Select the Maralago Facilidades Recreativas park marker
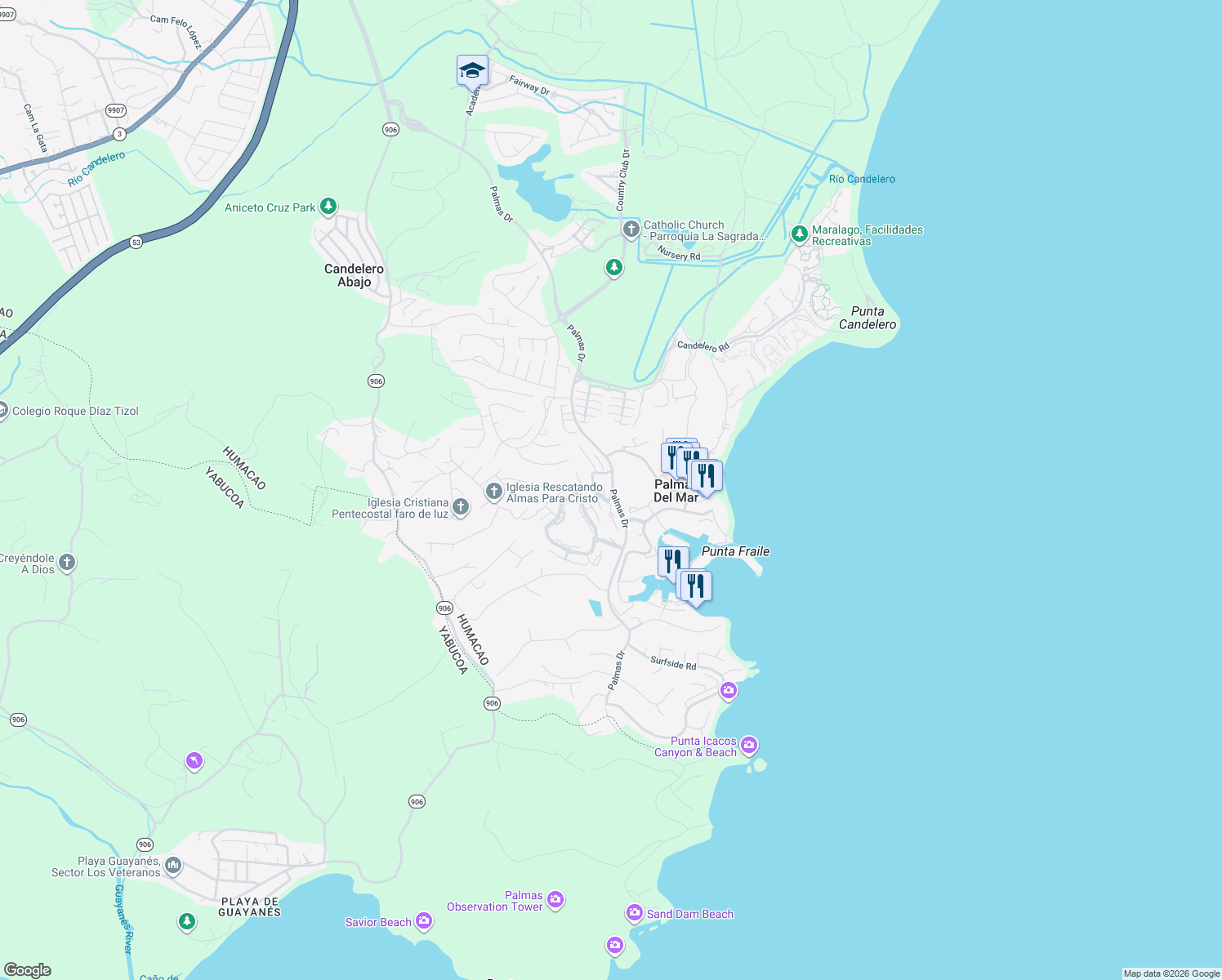1222x980 pixels. click(x=799, y=233)
